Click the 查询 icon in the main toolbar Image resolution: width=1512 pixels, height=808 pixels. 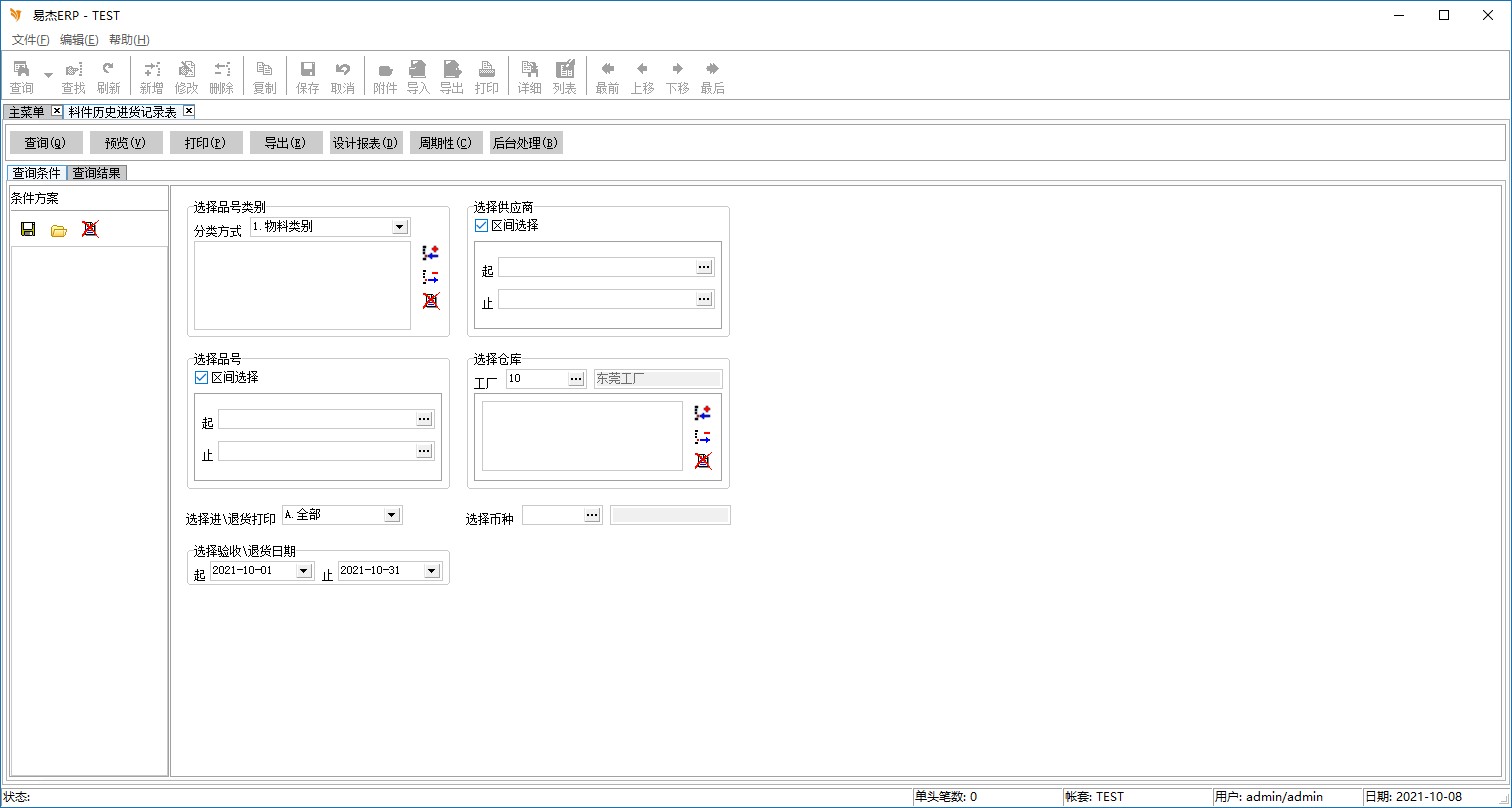coord(21,77)
